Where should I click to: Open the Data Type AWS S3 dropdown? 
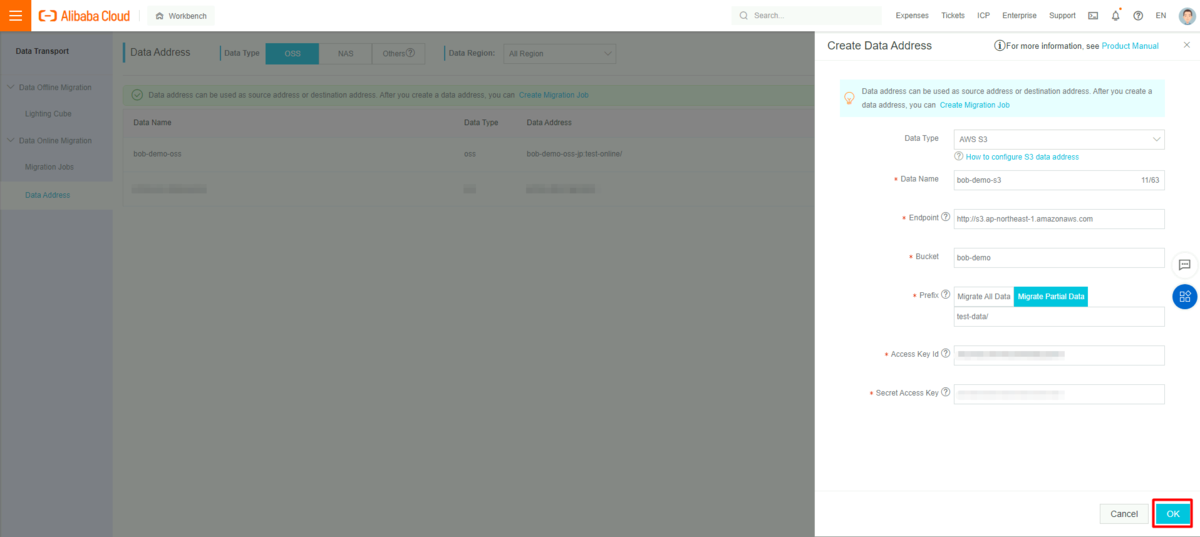[x=1059, y=139]
